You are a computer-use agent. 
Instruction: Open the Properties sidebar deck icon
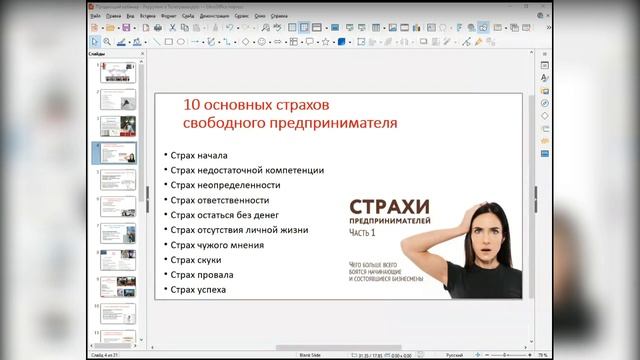pos(544,65)
